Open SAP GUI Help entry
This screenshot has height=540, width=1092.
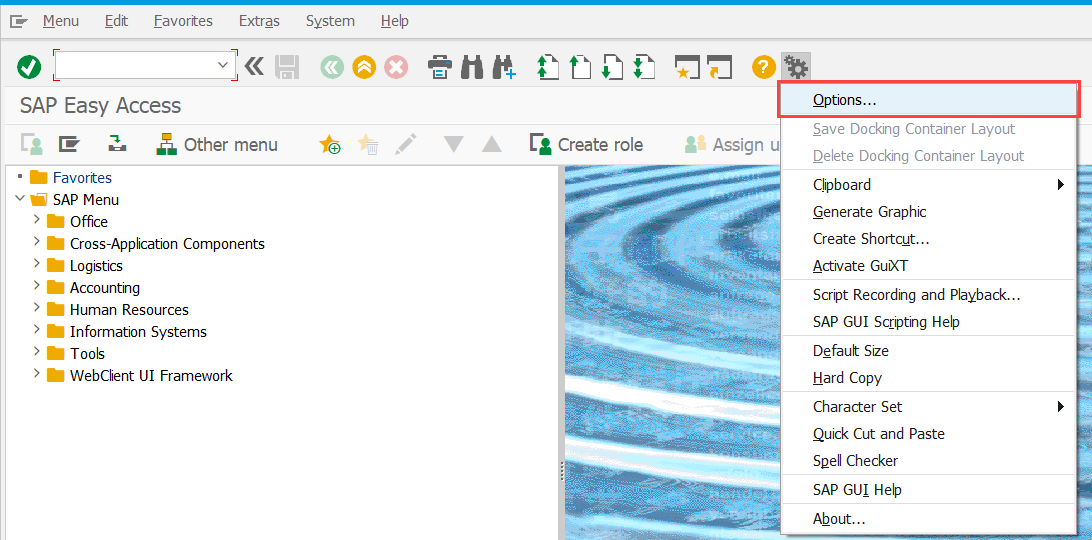point(930,490)
